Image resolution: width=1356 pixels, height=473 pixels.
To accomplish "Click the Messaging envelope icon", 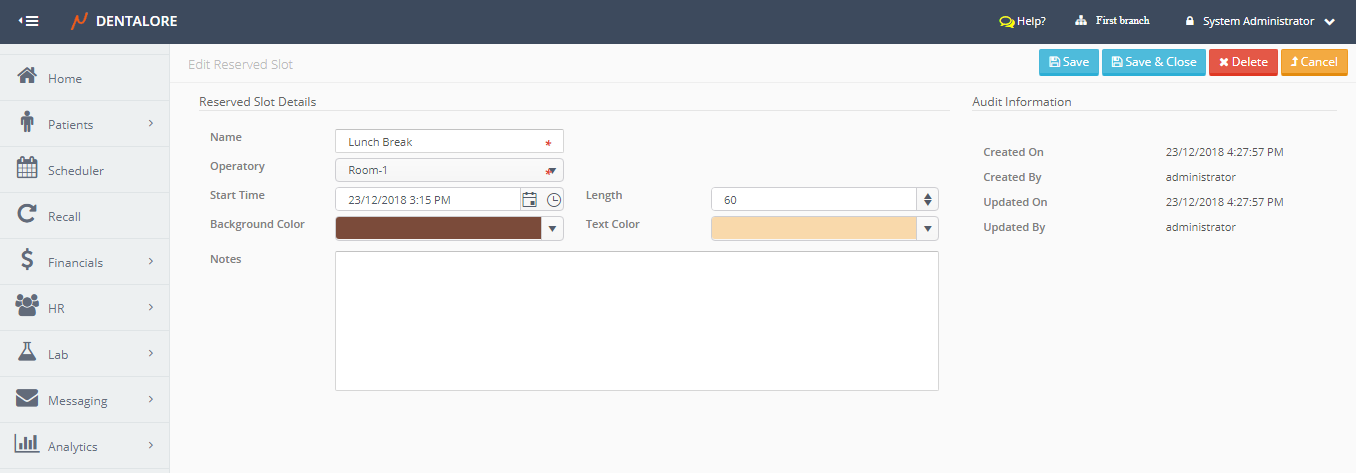I will [28, 400].
